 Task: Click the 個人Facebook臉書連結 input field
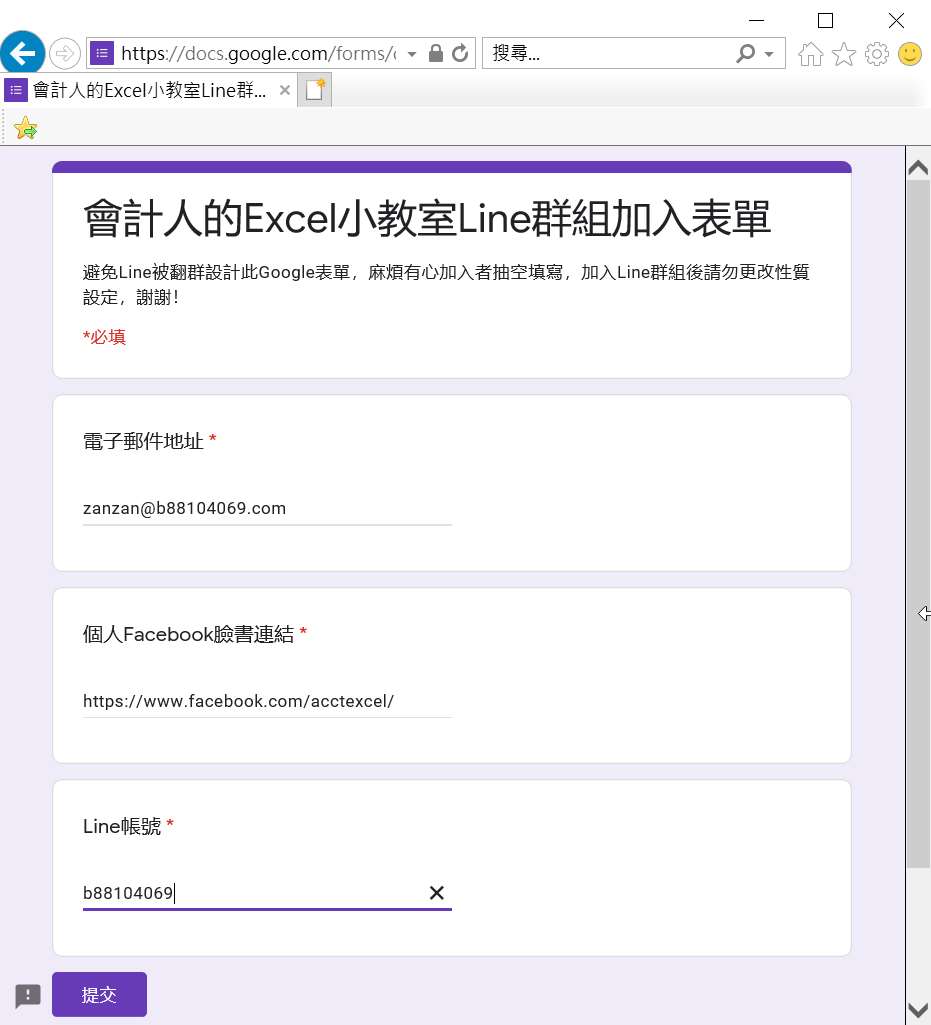(x=267, y=701)
